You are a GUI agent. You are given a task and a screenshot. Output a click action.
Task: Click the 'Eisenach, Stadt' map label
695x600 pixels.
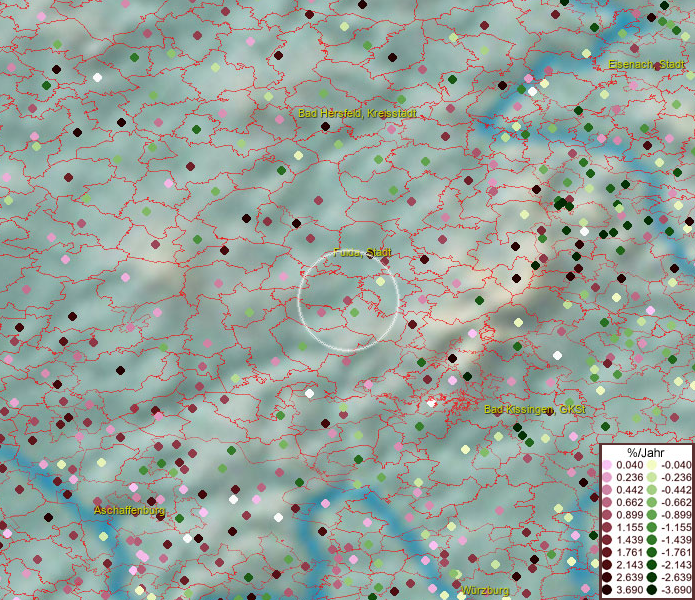coord(646,65)
